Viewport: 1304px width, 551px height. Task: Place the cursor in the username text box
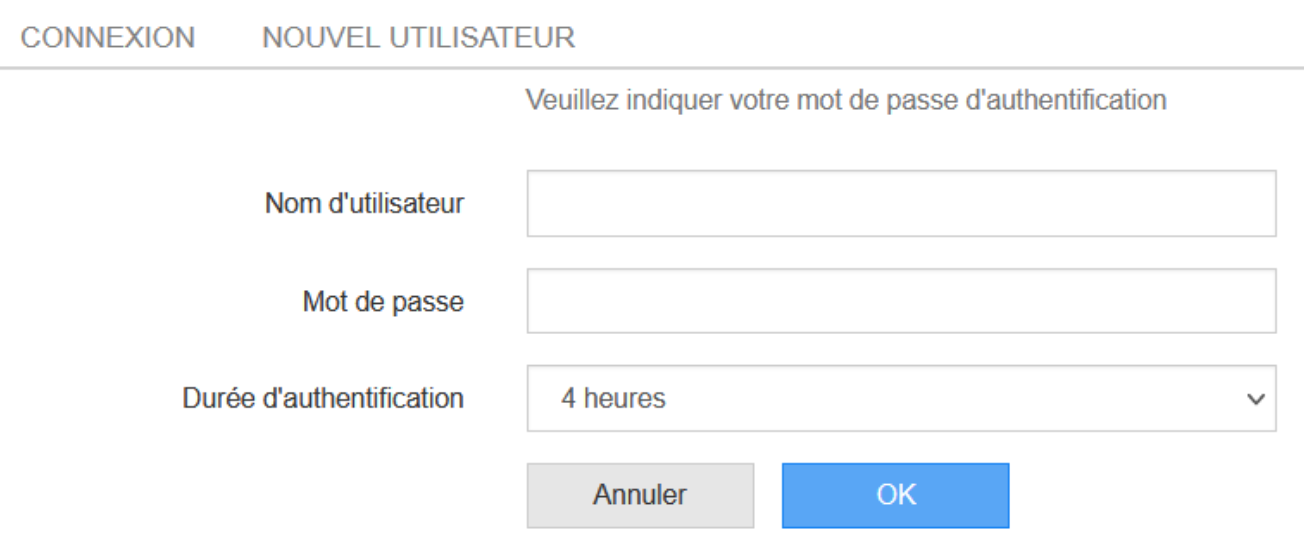(x=901, y=203)
